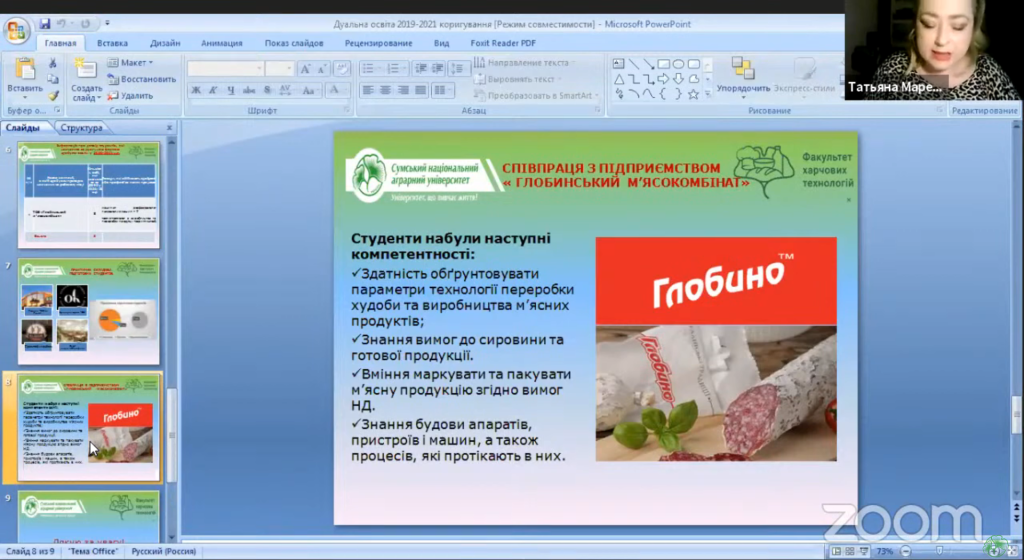Open the Вставка ribbon tab
The image size is (1024, 560).
point(112,43)
